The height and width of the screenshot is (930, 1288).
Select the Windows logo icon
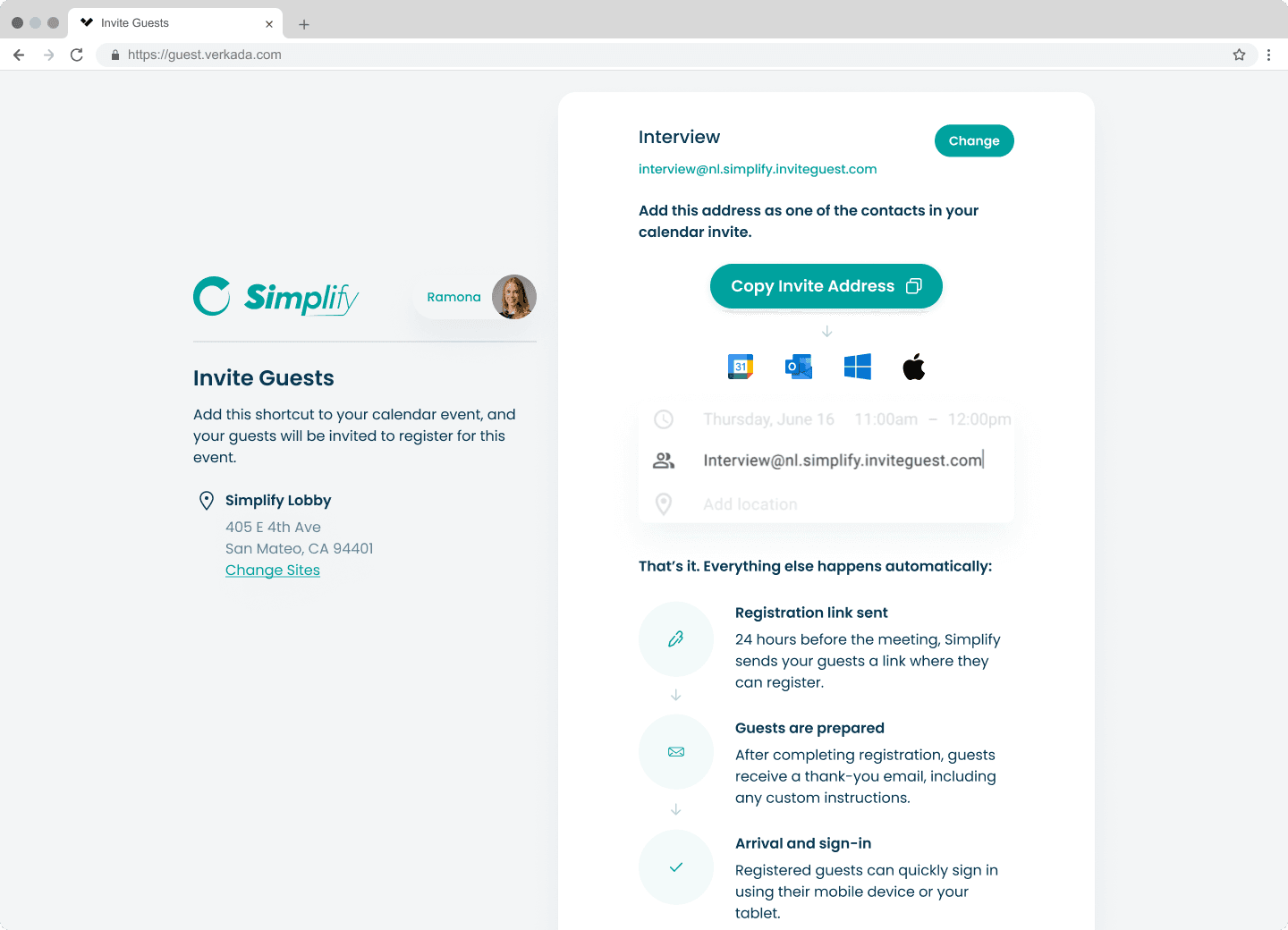click(x=857, y=367)
